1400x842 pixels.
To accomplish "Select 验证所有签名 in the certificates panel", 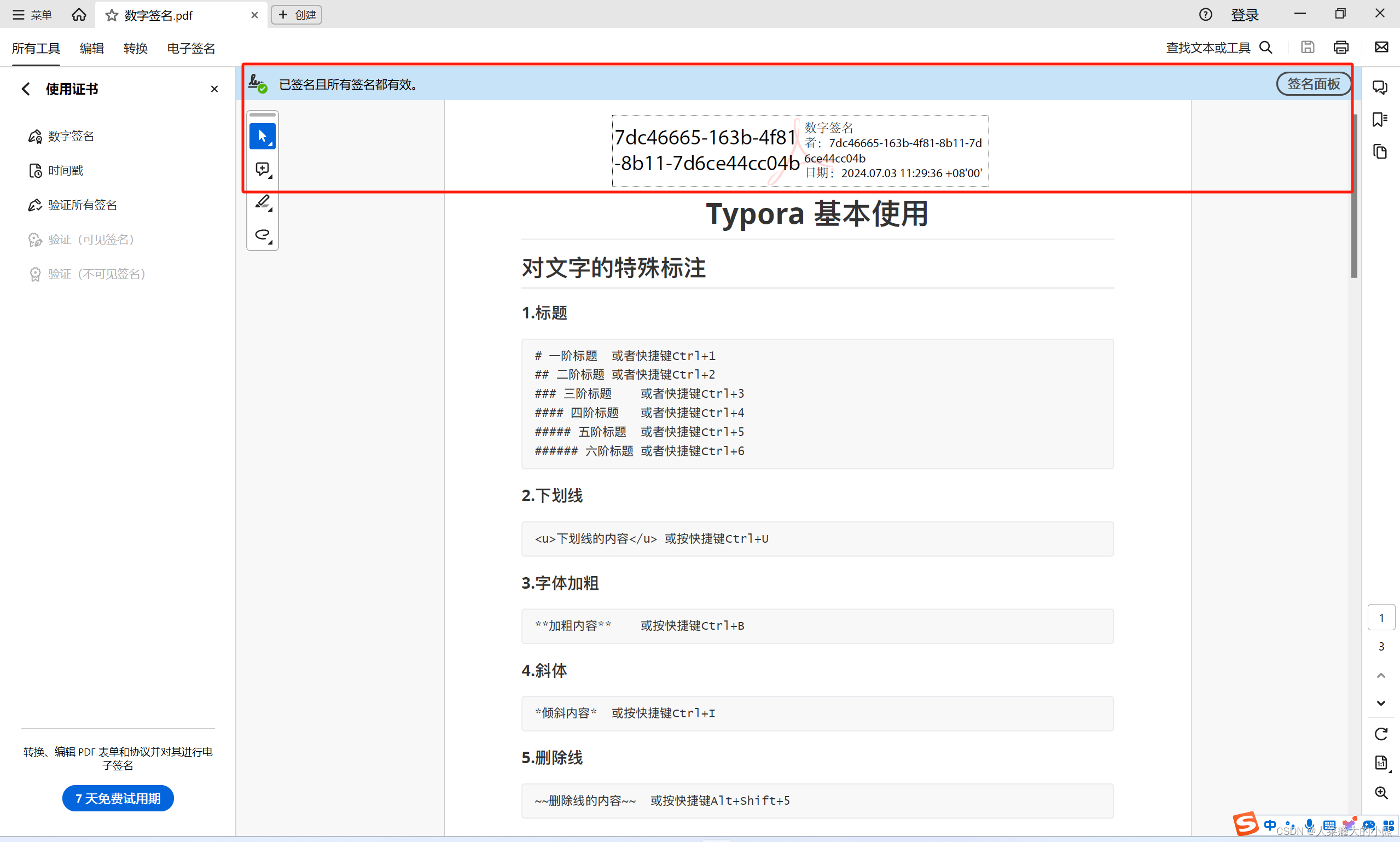I will coord(82,205).
